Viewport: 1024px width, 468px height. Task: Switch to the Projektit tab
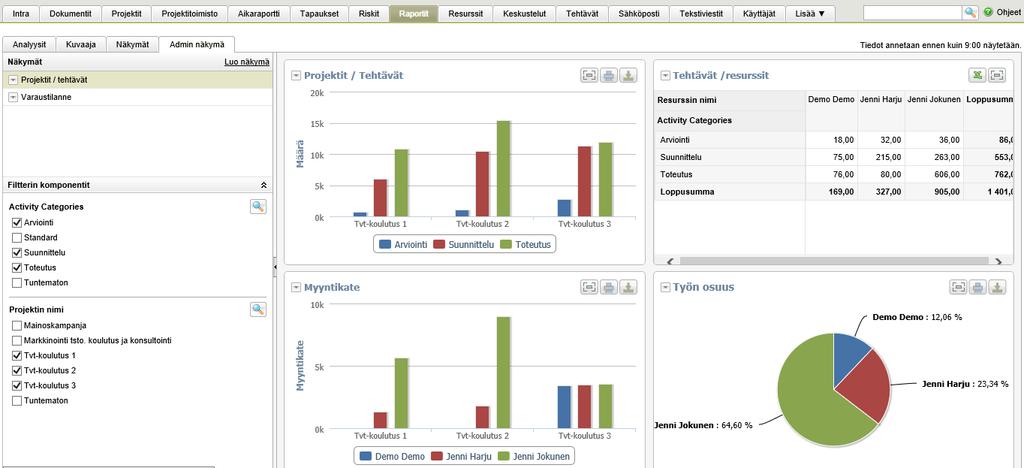coord(126,13)
